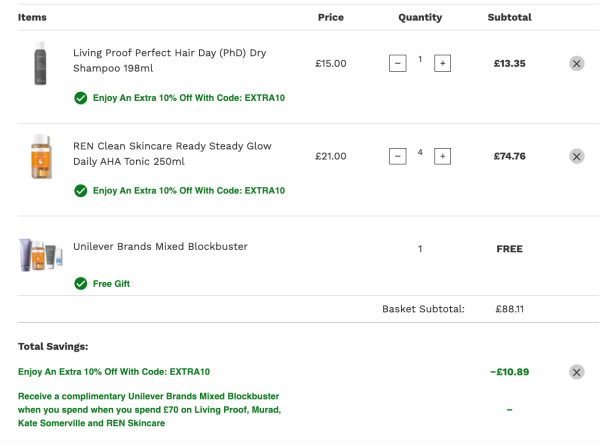Remove Living Proof Dry Shampoo from basket
The height and width of the screenshot is (444, 600).
[576, 63]
